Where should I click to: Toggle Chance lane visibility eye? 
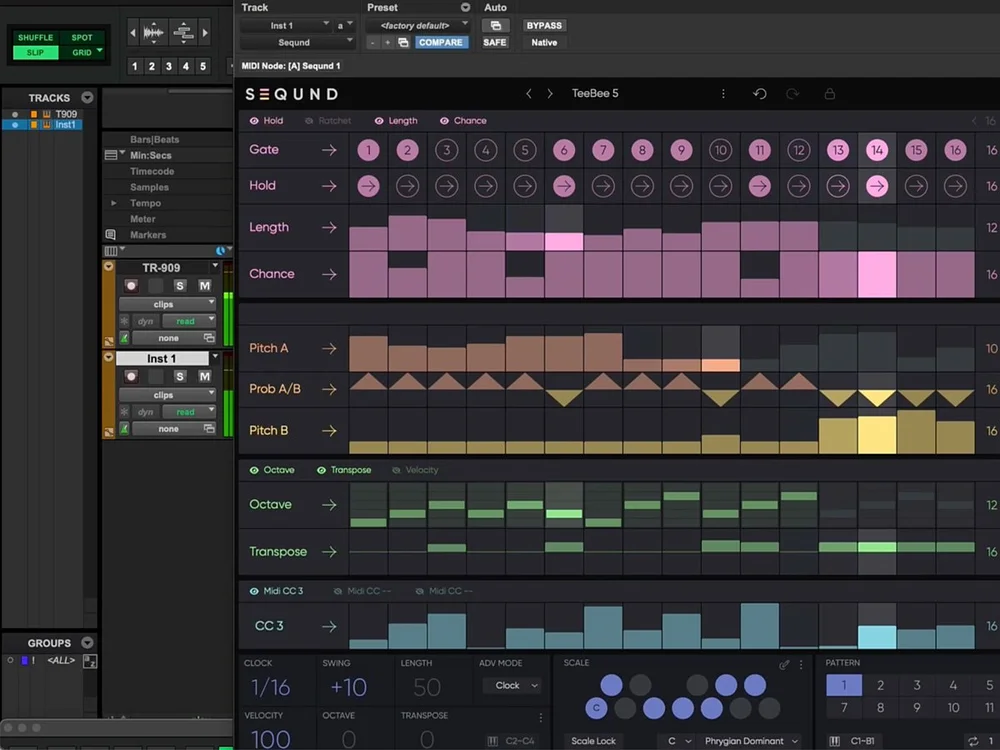pyautogui.click(x=445, y=121)
